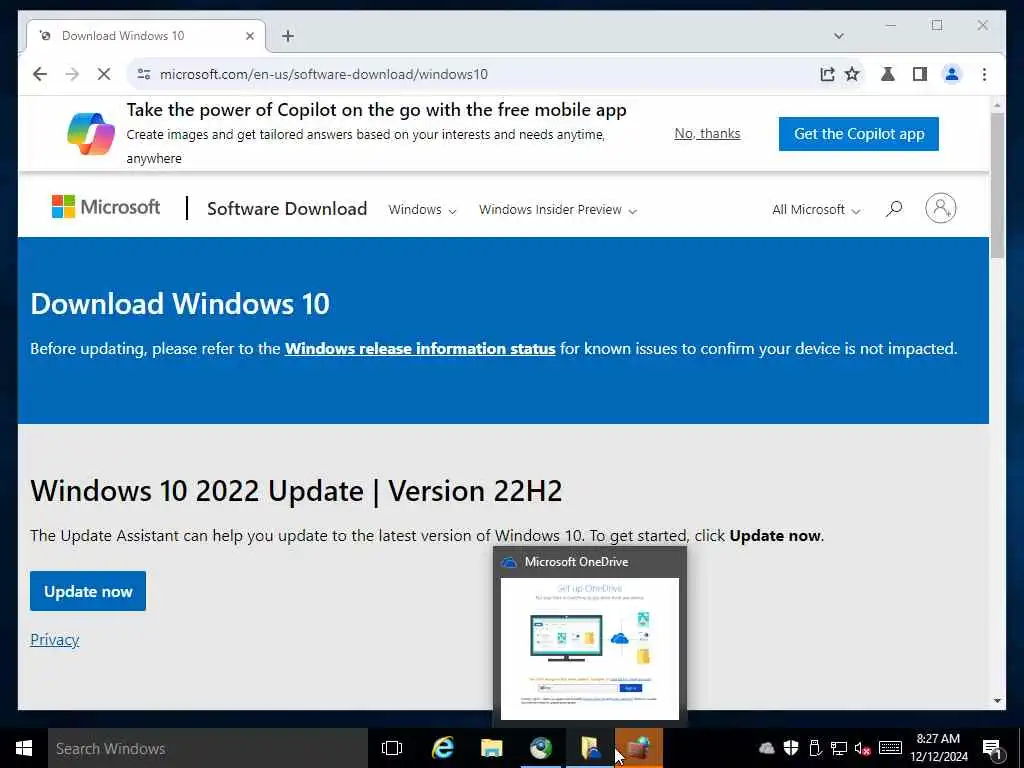The image size is (1024, 768).
Task: Open the Windows Start menu
Action: click(24, 748)
